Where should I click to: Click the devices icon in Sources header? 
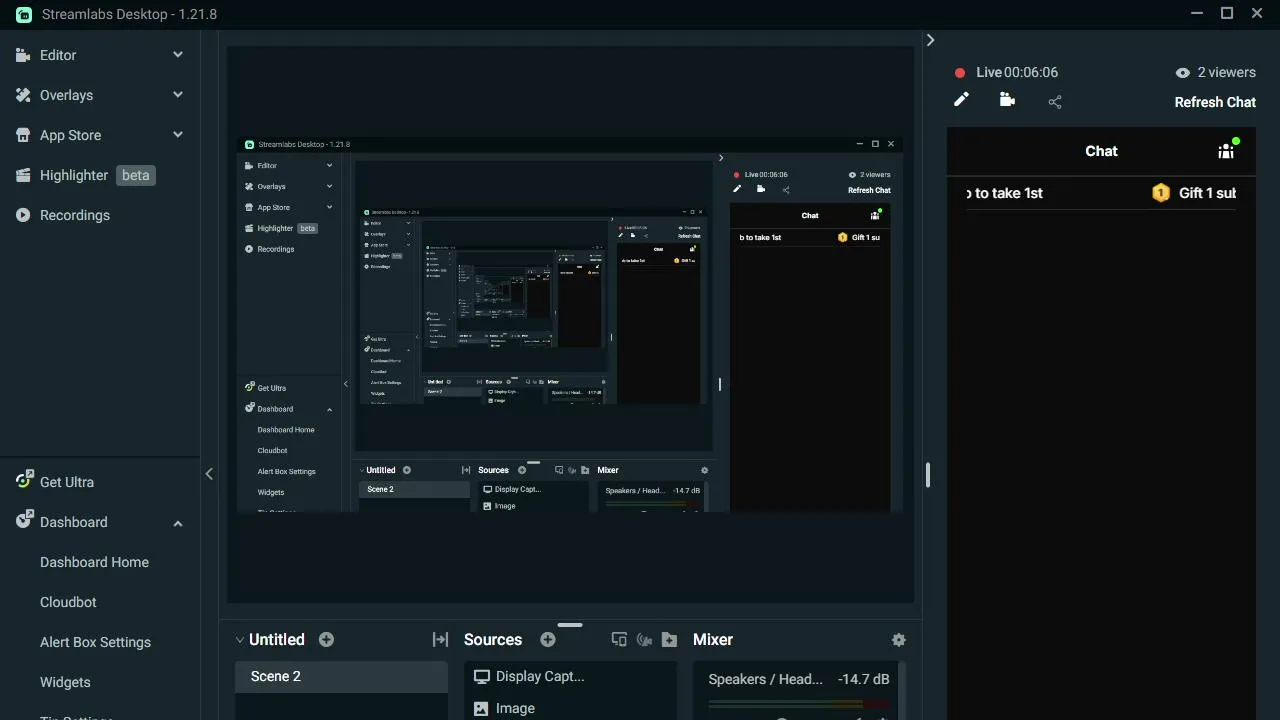coord(619,640)
